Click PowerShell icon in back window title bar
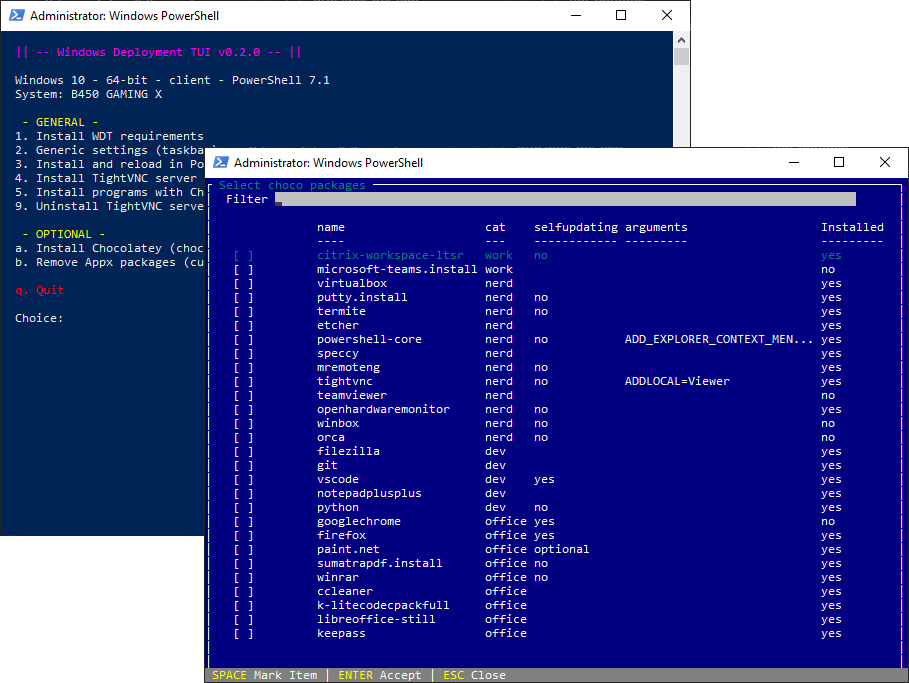 click(17, 15)
